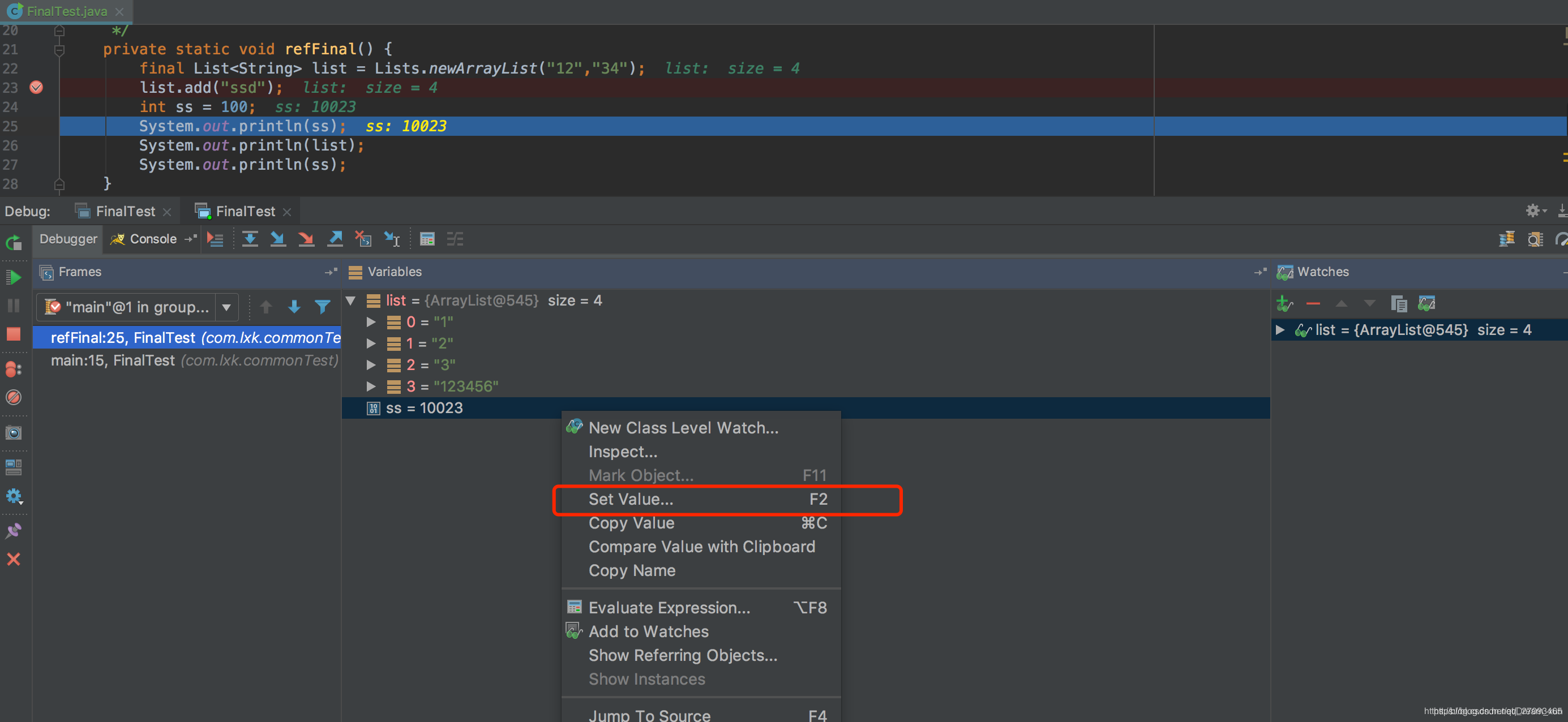
Task: Click the previous frame up arrow
Action: [266, 307]
